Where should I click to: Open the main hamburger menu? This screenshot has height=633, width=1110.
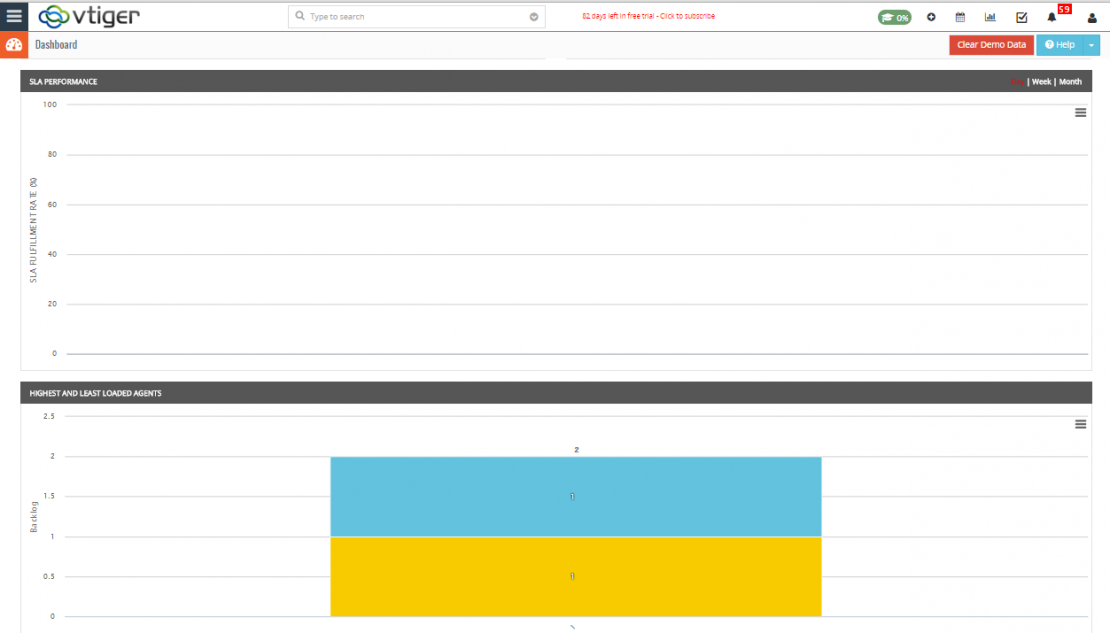[x=13, y=14]
